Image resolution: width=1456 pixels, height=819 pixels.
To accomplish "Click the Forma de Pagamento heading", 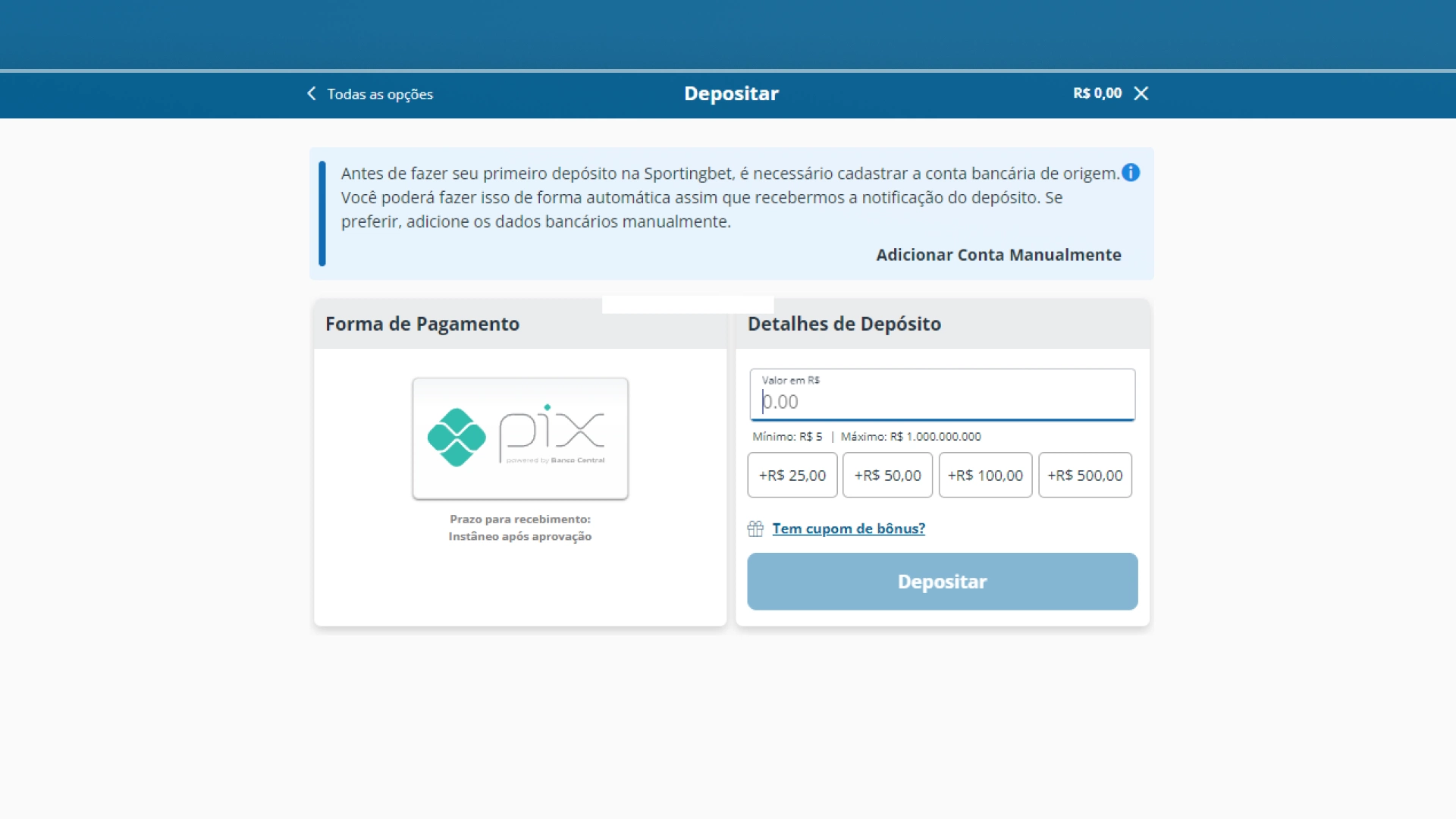I will coord(422,324).
